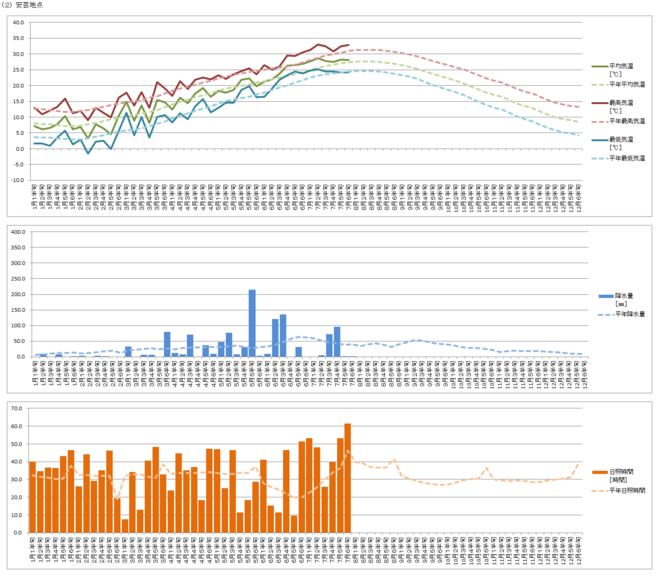Screen dimensions: 660x578
Task: Click the dashed orange 平年日照時間 legend sample
Action: [600, 491]
